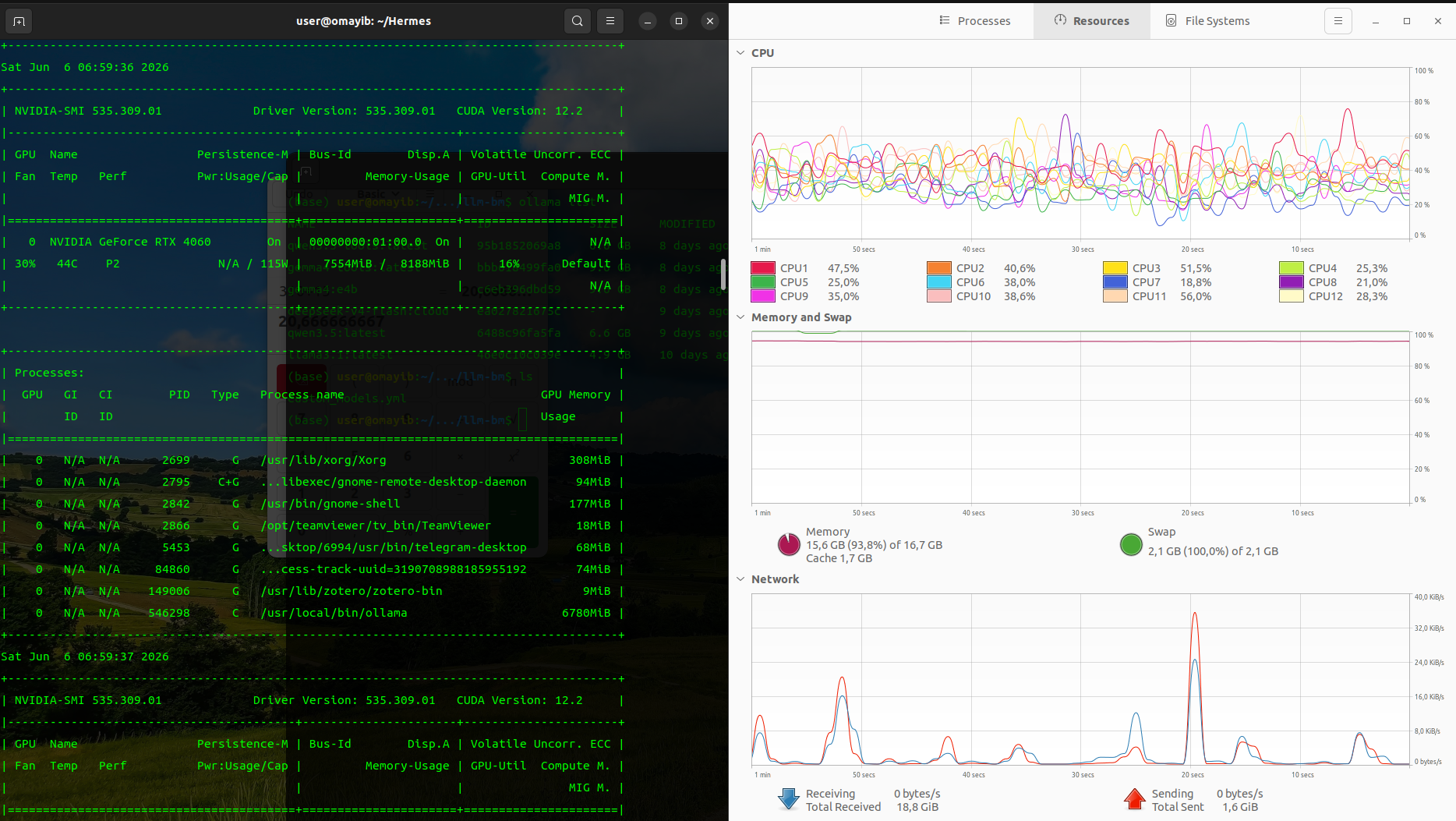This screenshot has height=821, width=1456.
Task: Open new tab icon in terminal header
Action: (19, 21)
